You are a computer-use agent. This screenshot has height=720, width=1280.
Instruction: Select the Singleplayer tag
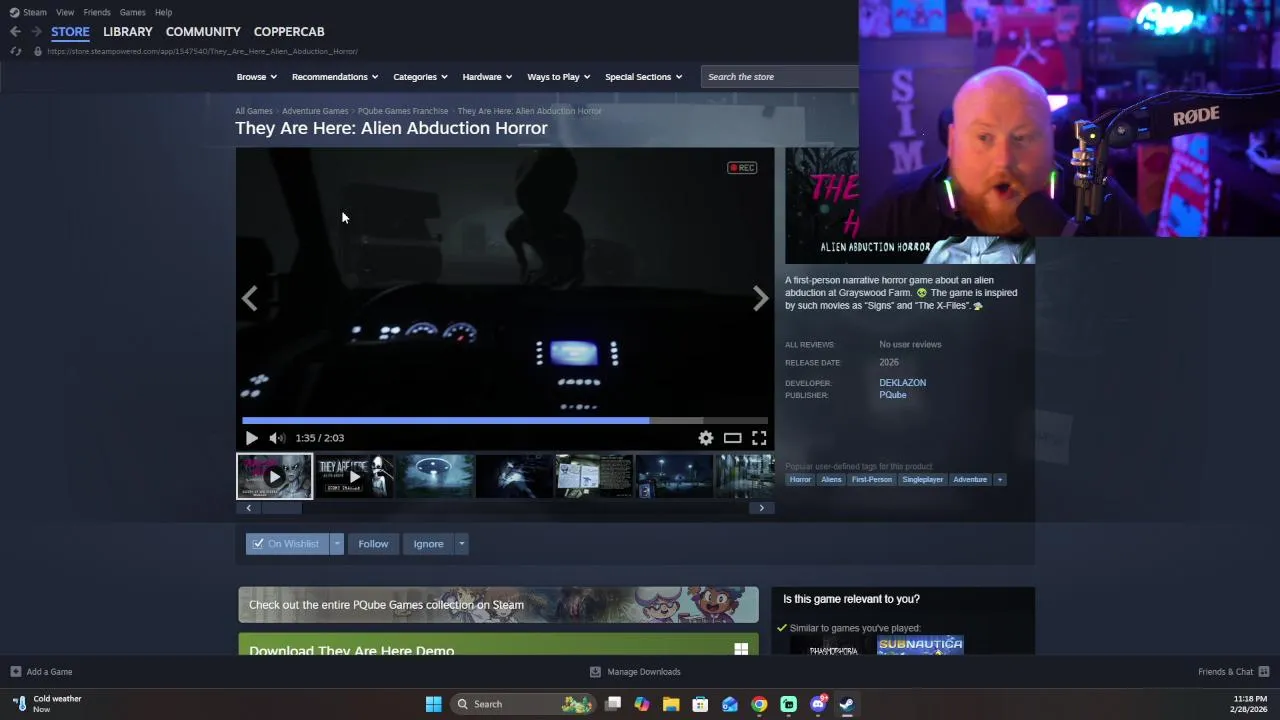pyautogui.click(x=922, y=480)
